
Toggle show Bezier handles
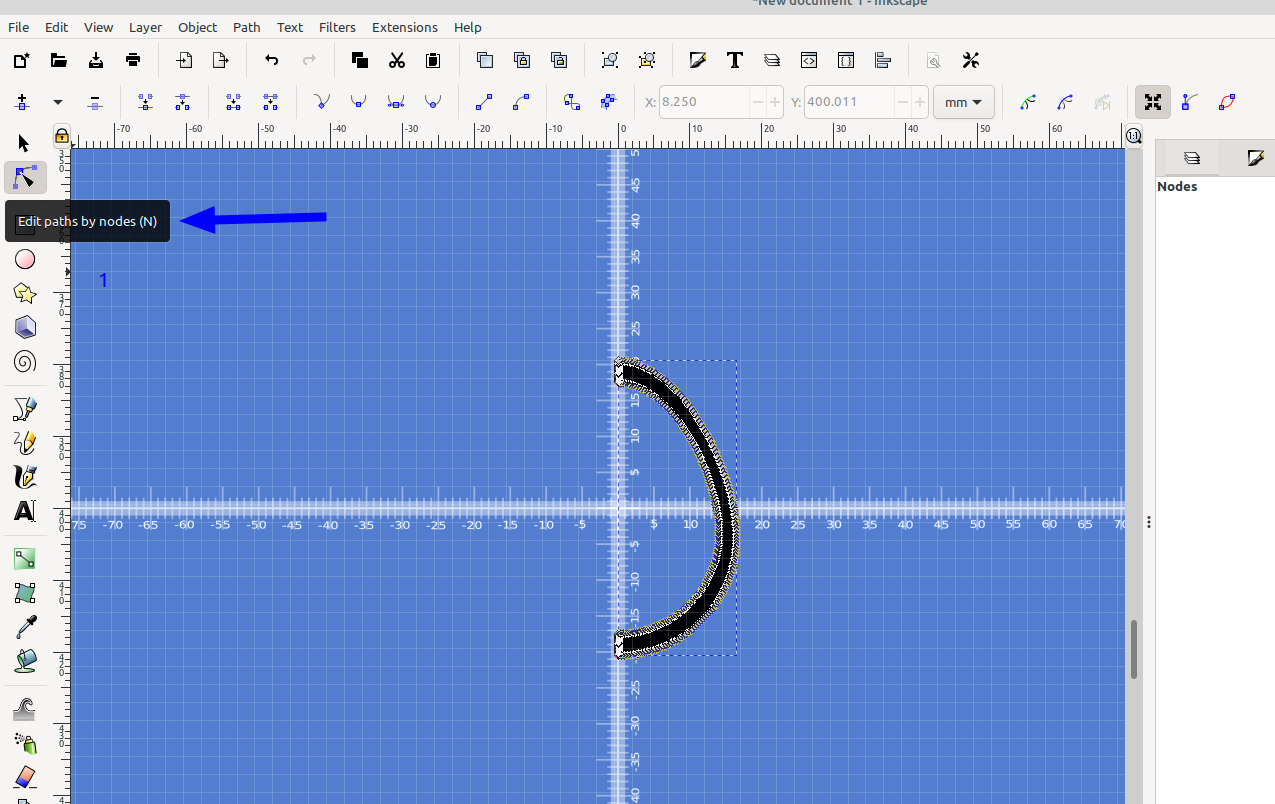tap(1190, 102)
